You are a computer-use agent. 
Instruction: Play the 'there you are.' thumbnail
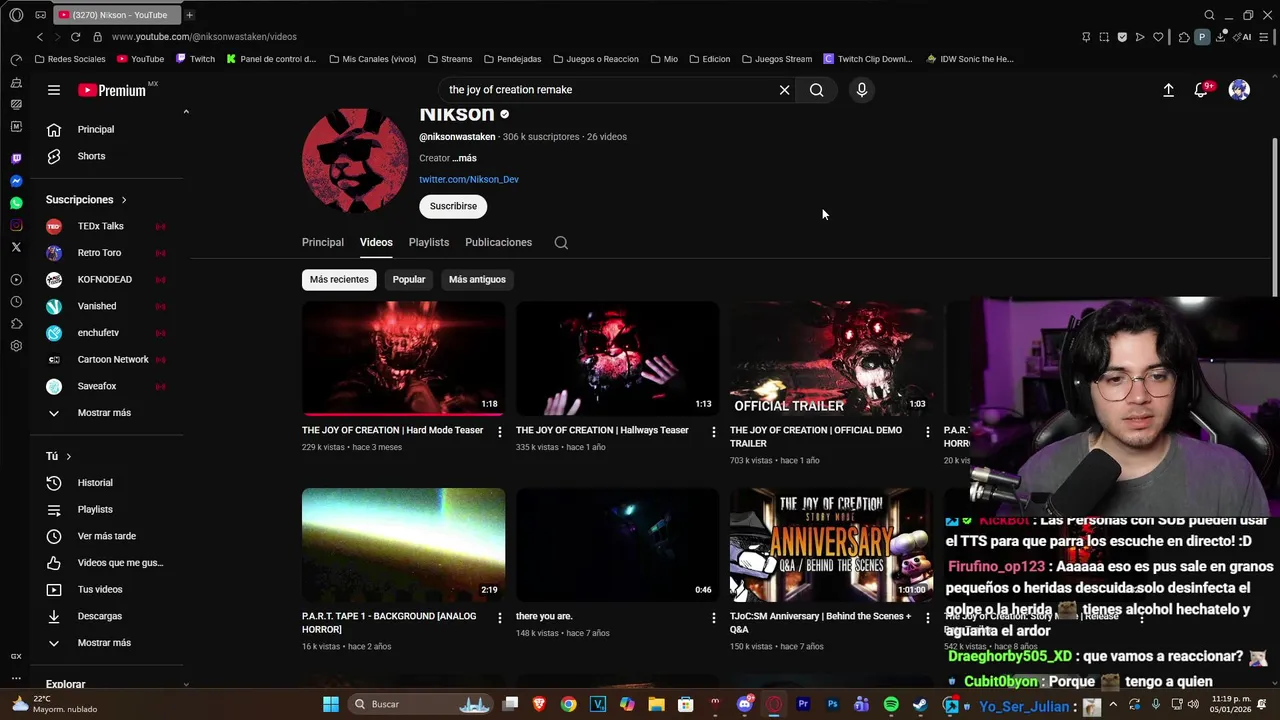click(x=617, y=544)
